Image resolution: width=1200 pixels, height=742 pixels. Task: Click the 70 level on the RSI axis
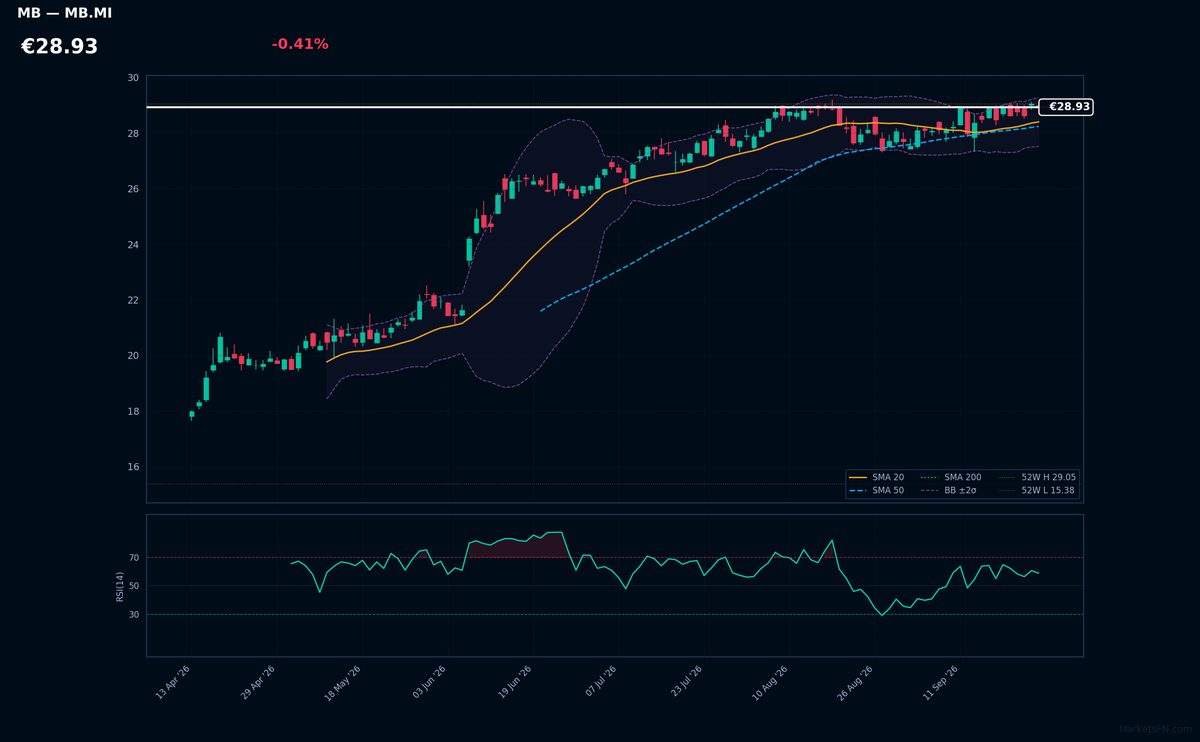pyautogui.click(x=133, y=558)
